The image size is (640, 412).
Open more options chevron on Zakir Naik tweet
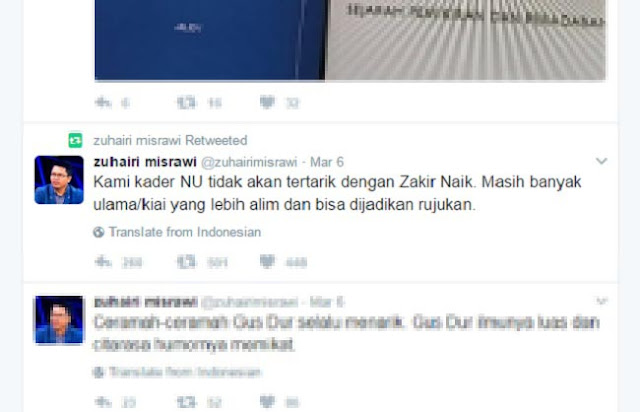point(601,161)
